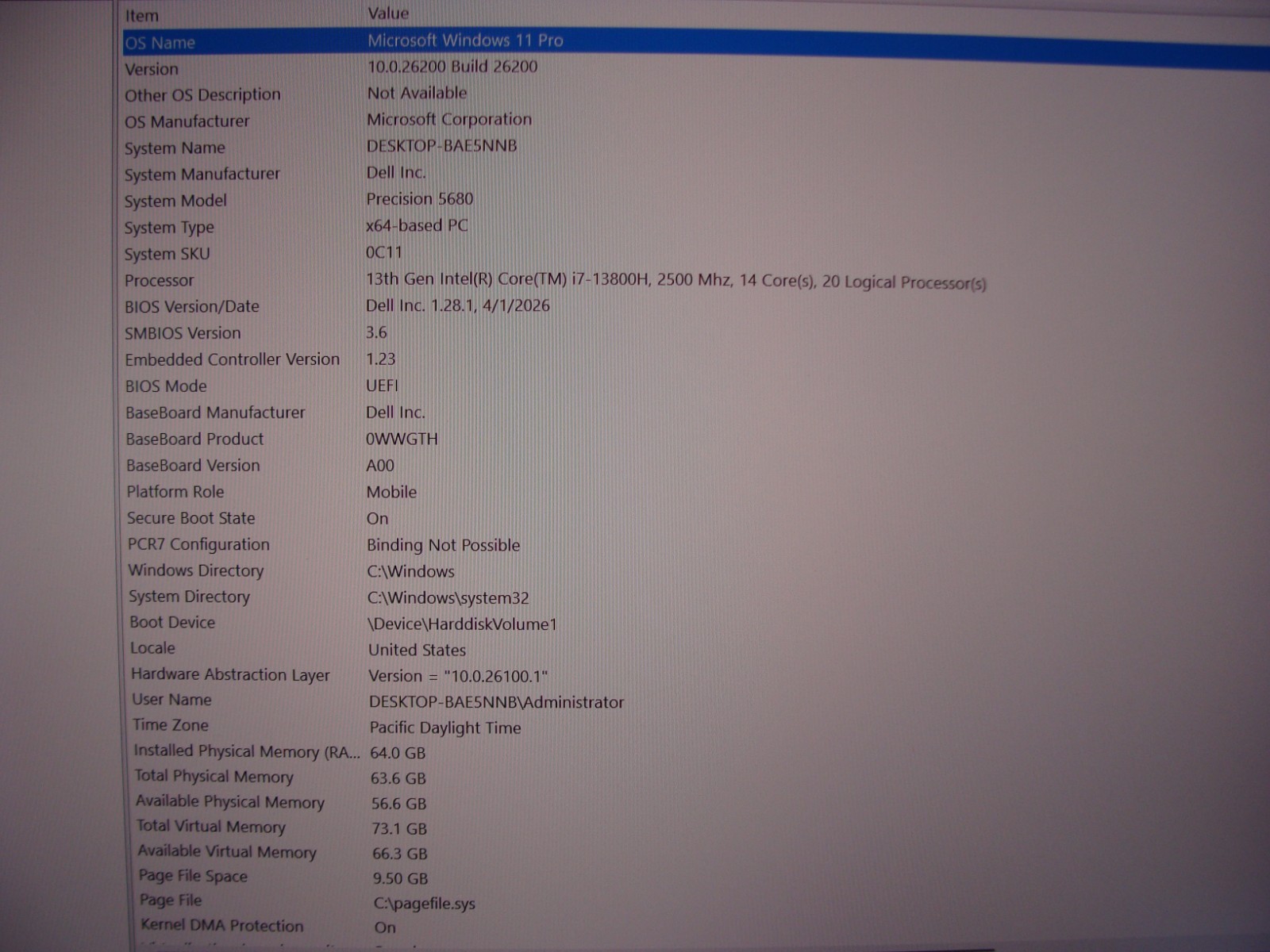This screenshot has width=1270, height=952.
Task: Click the Mobile value
Action: click(391, 492)
